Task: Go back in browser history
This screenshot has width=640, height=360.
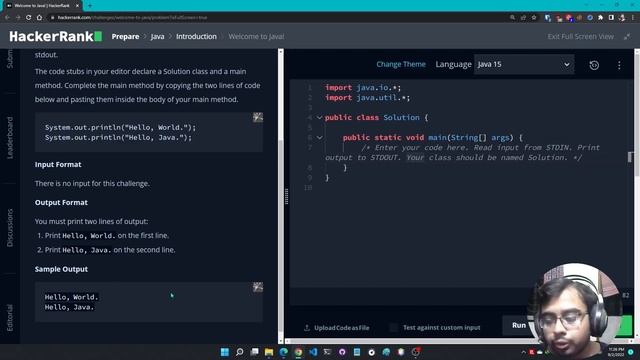Action: click(7, 18)
